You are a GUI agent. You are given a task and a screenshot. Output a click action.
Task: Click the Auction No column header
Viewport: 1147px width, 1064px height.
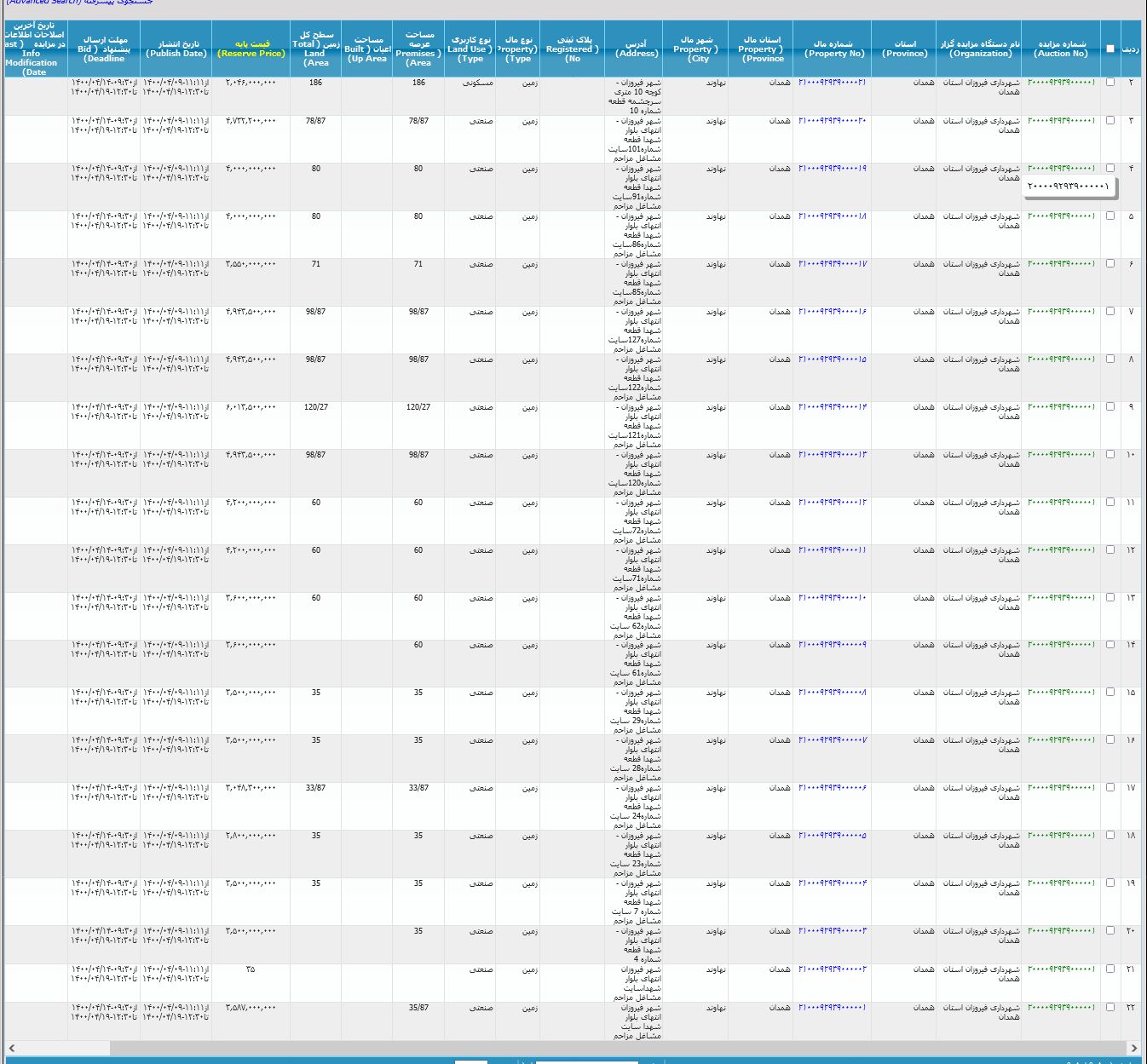click(x=1061, y=49)
